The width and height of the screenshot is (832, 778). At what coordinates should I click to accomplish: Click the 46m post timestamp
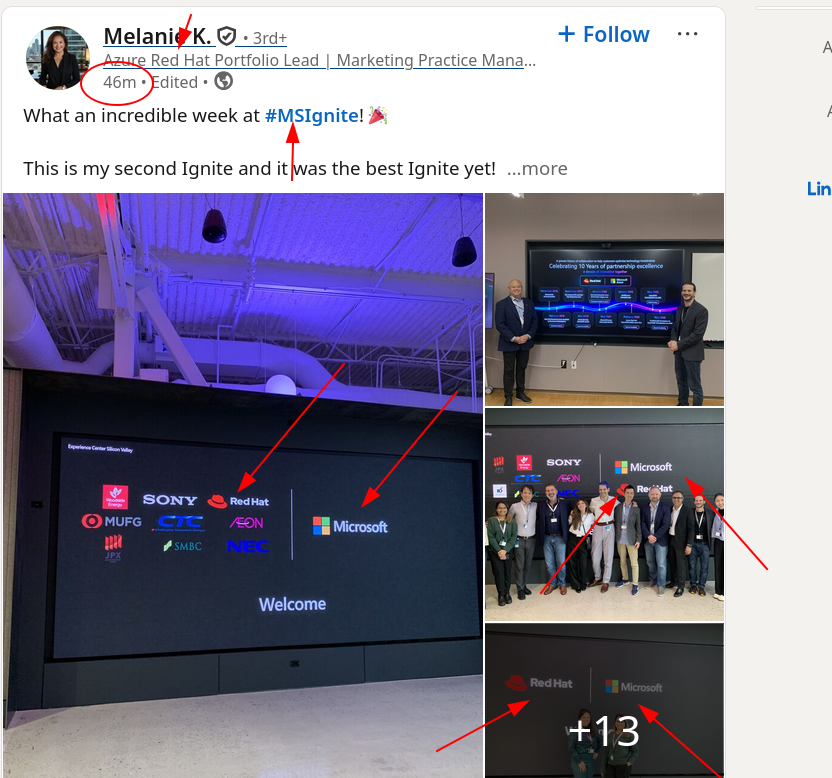119,82
